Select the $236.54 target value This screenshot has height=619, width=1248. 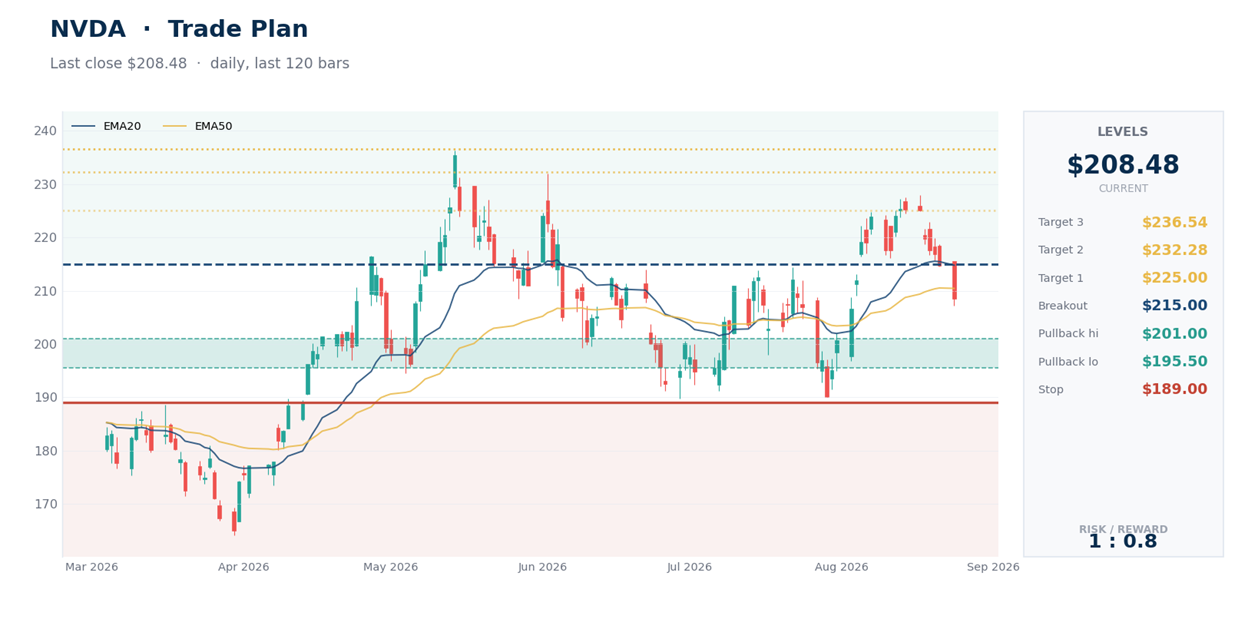coord(1175,222)
